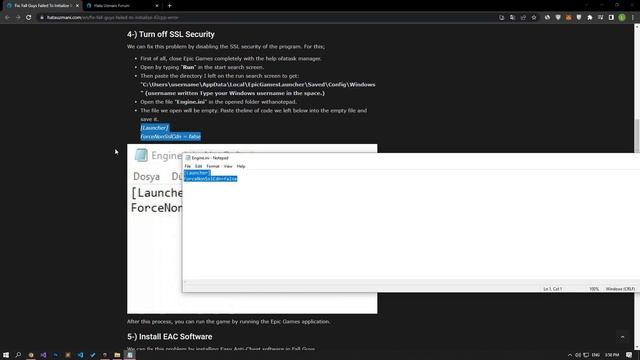The image size is (640, 360).
Task: Open the volume control in system tray
Action: 578,355
